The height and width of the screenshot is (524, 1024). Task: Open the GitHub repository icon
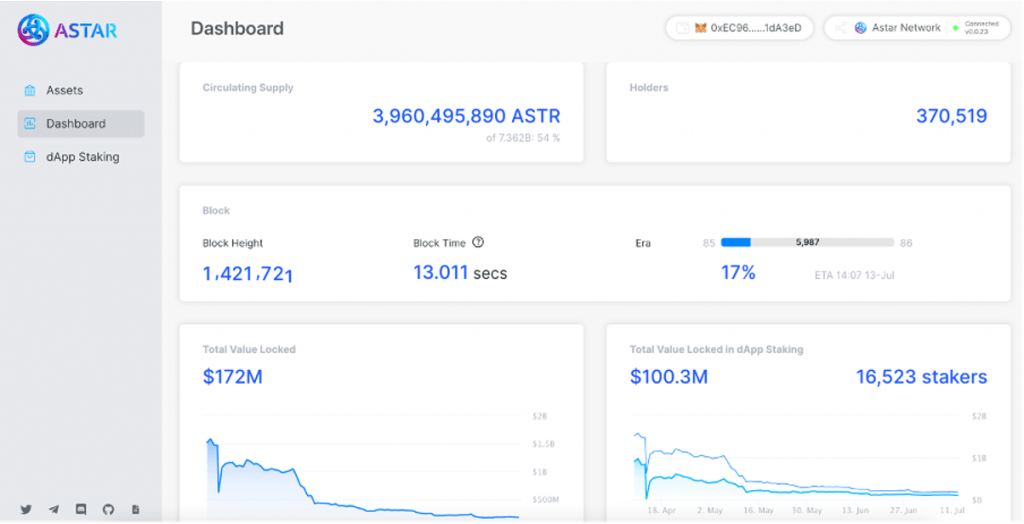pyautogui.click(x=108, y=509)
